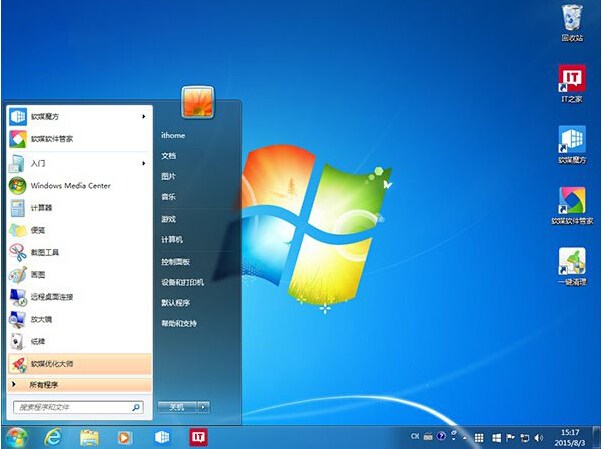Launch 远程桌面连接 (Remote Desktop Connection)
The height and width of the screenshot is (449, 603).
pyautogui.click(x=52, y=297)
